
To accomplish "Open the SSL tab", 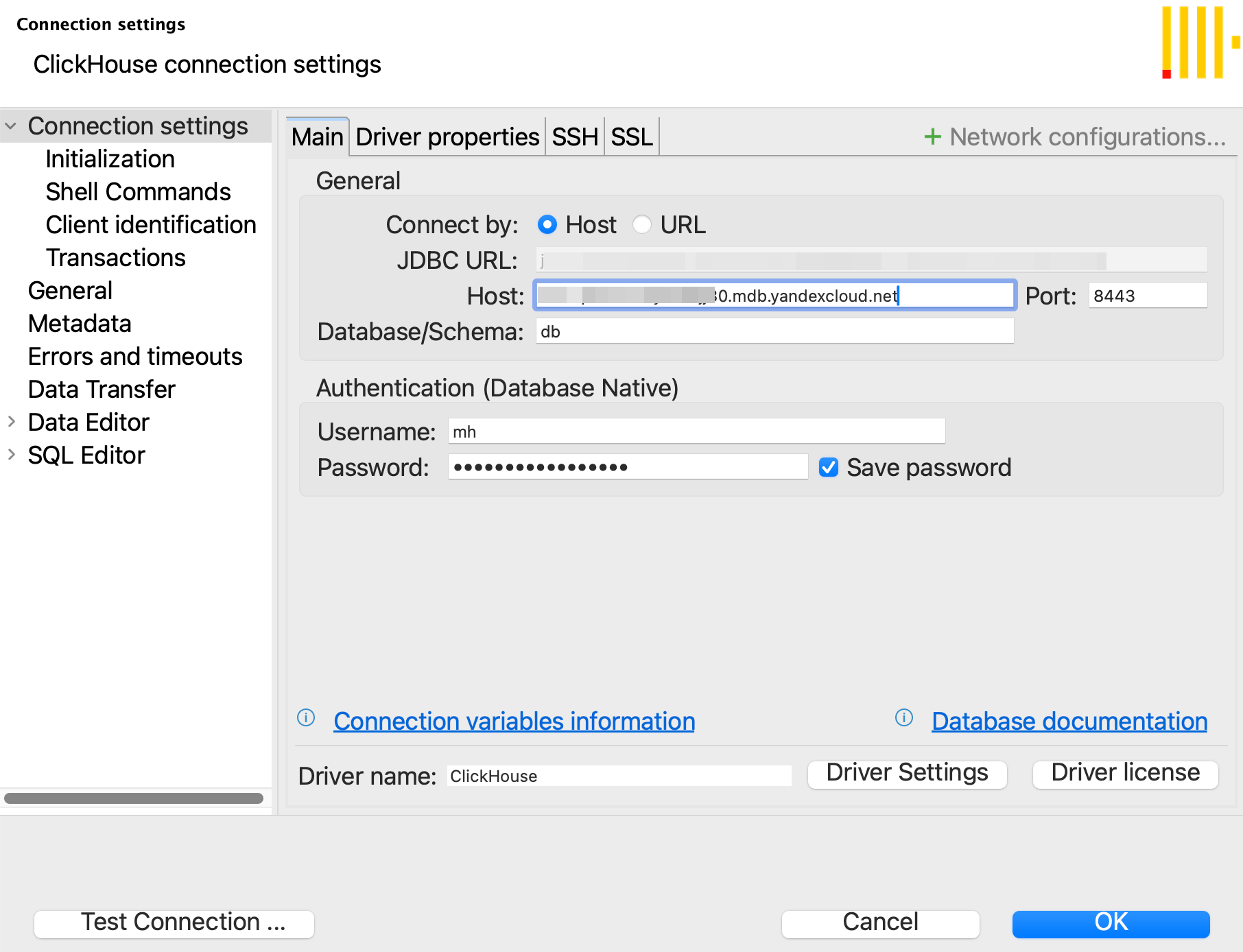I will pyautogui.click(x=631, y=137).
